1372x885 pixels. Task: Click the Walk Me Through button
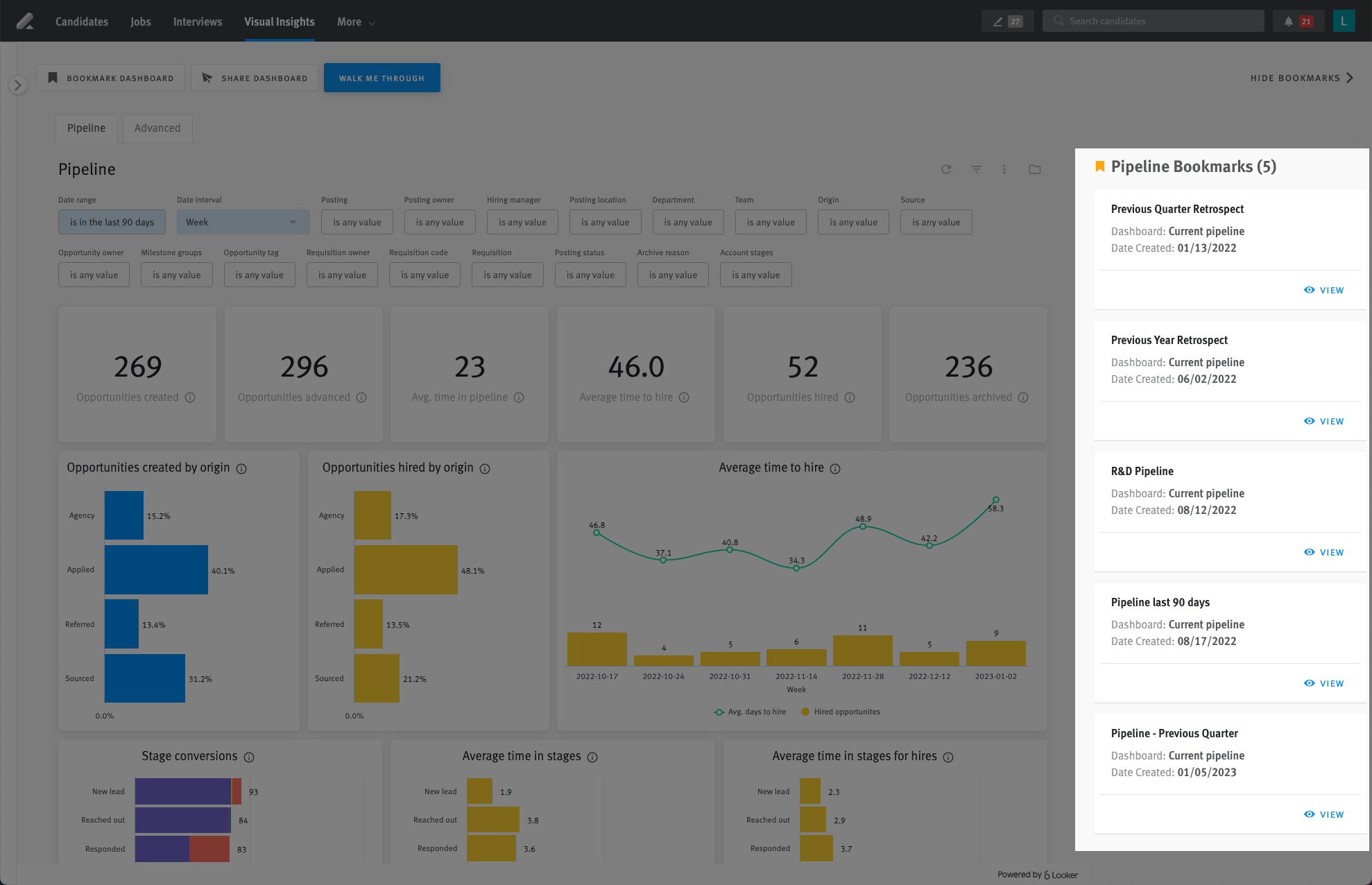(x=381, y=78)
